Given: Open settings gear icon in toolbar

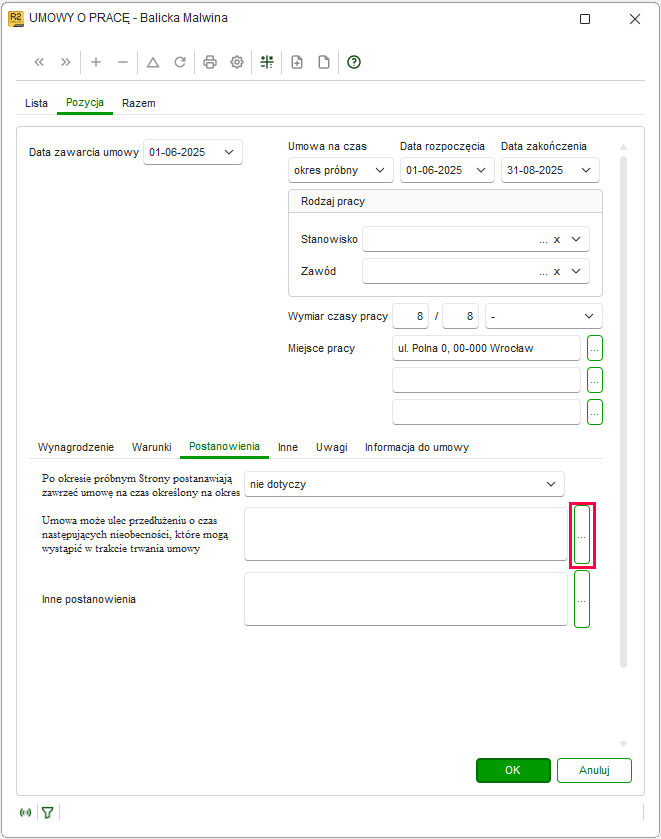Looking at the screenshot, I should pos(237,62).
